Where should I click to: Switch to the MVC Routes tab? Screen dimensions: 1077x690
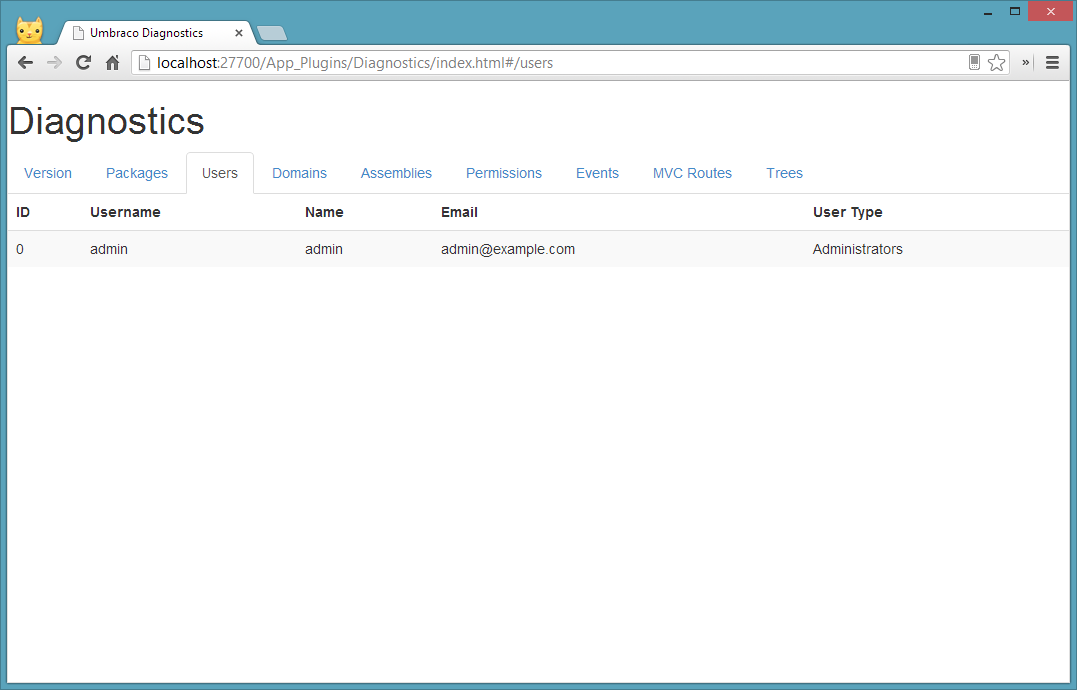tap(692, 173)
